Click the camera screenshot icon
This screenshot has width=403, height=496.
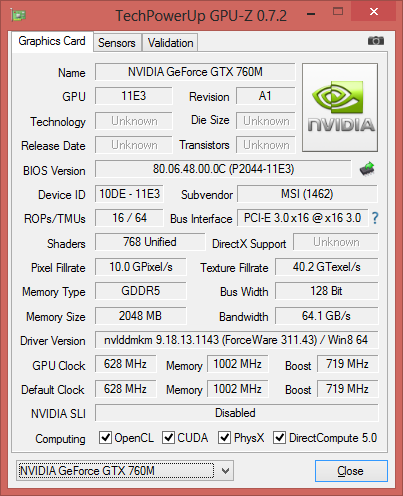[376, 41]
